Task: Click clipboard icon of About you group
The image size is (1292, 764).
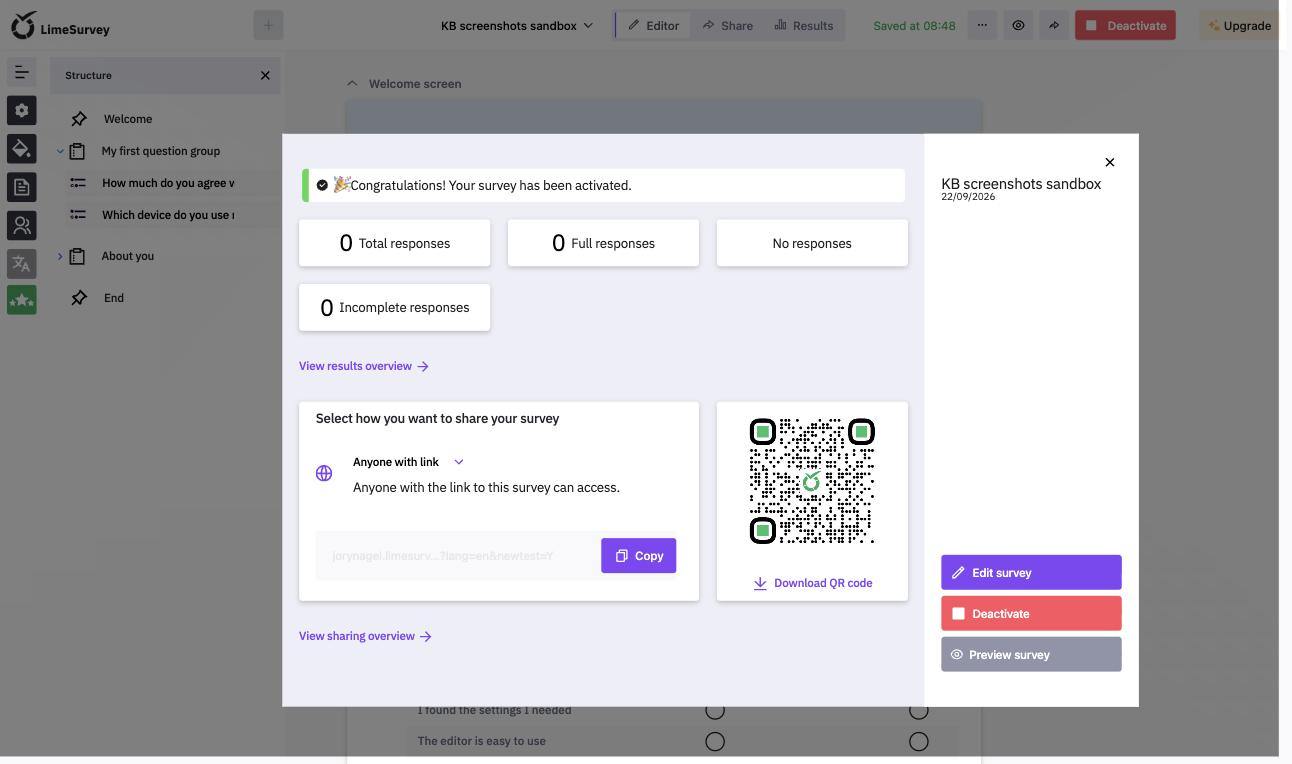Action: (x=77, y=256)
